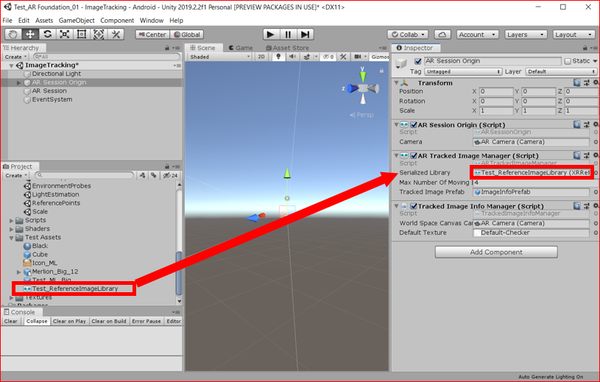Open Tracked Image Info Manager help icon

pyautogui.click(x=577, y=206)
